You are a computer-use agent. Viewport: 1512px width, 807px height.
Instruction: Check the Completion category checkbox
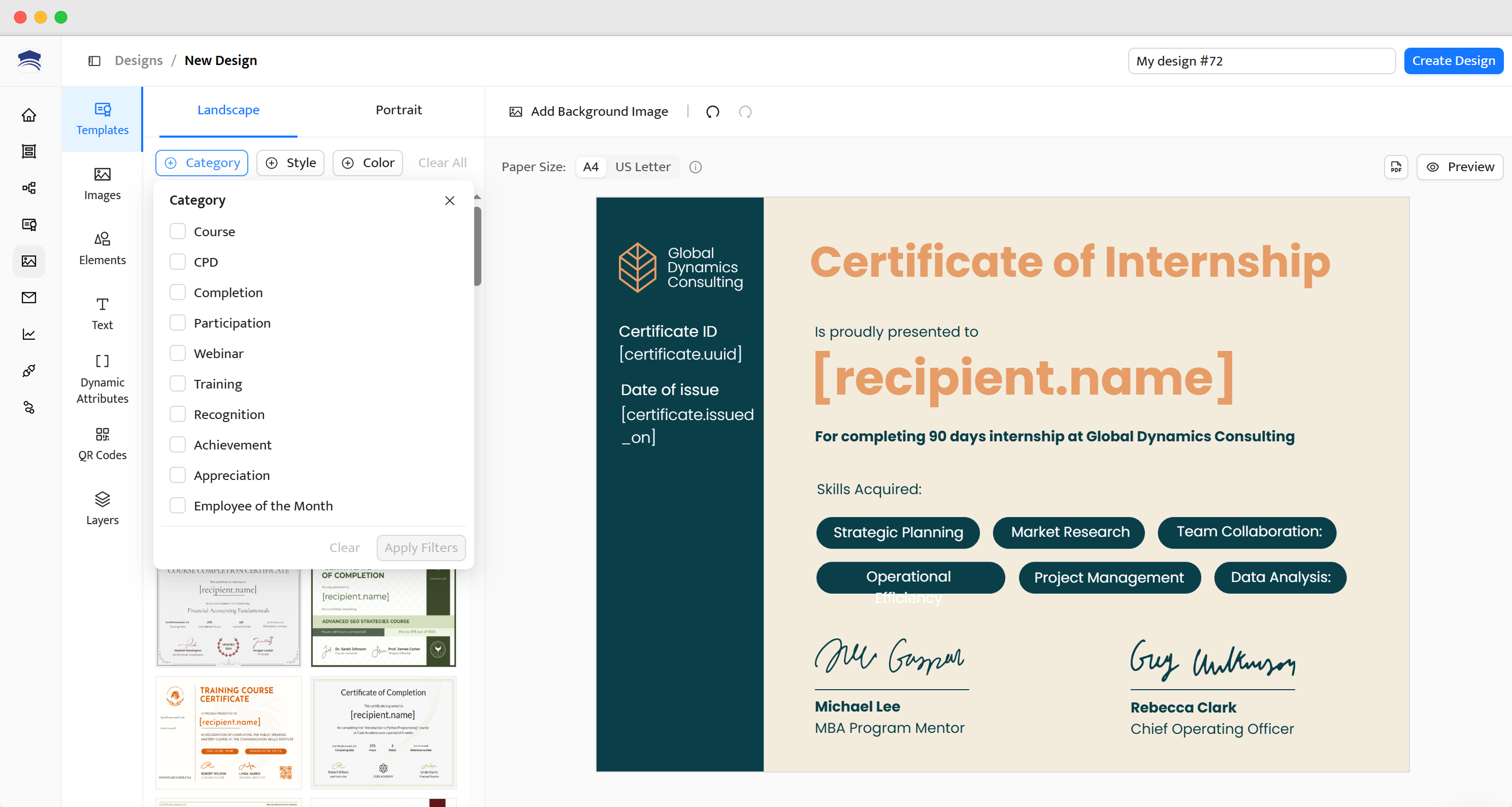tap(178, 292)
